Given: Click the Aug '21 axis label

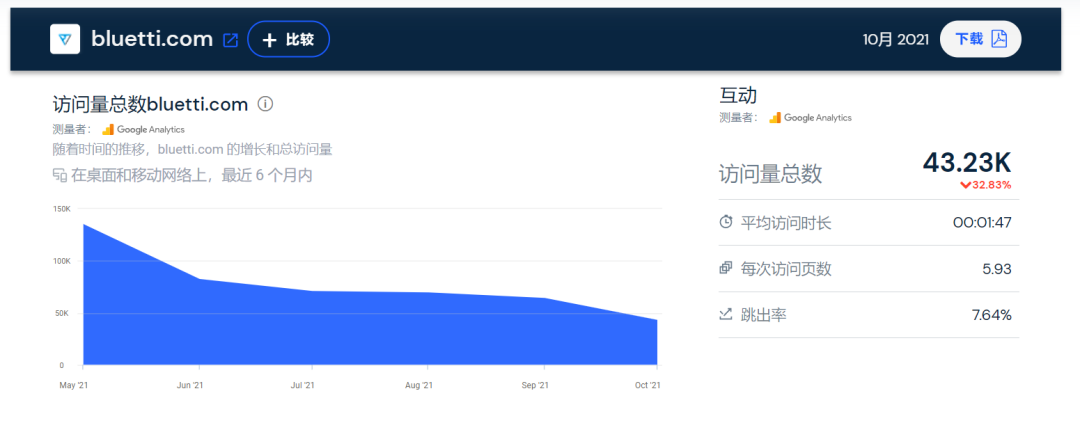Looking at the screenshot, I should [x=419, y=386].
